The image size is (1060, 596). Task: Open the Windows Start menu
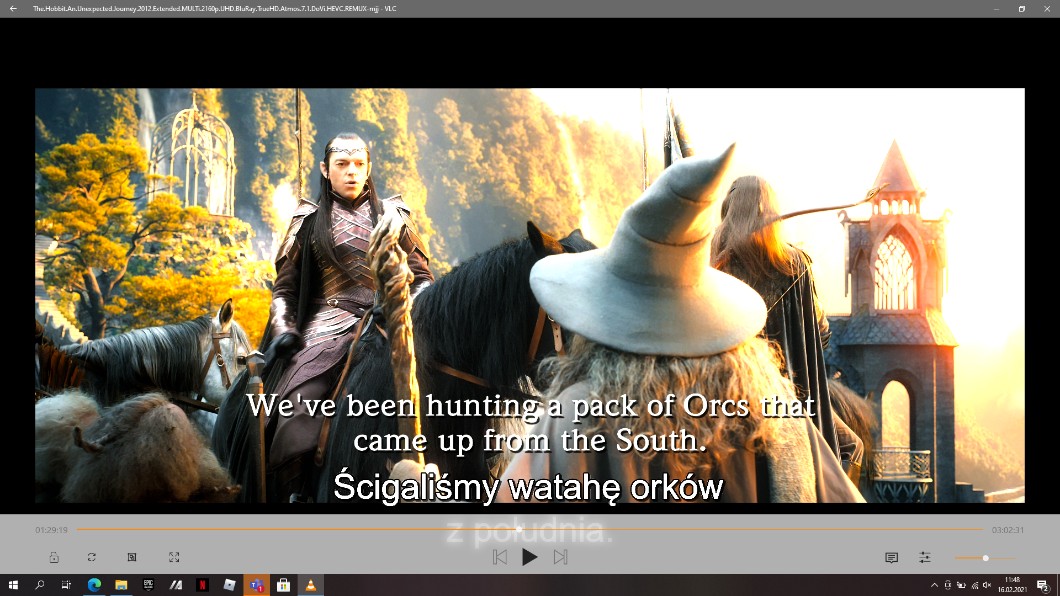[14, 585]
